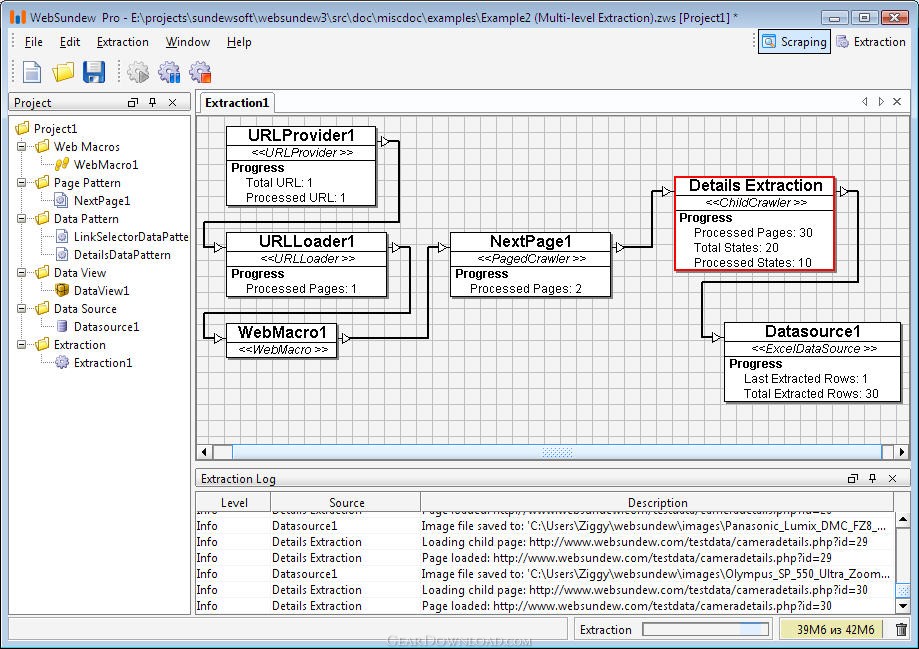This screenshot has height=649, width=919.
Task: Click the Save floppy disk icon
Action: point(94,72)
